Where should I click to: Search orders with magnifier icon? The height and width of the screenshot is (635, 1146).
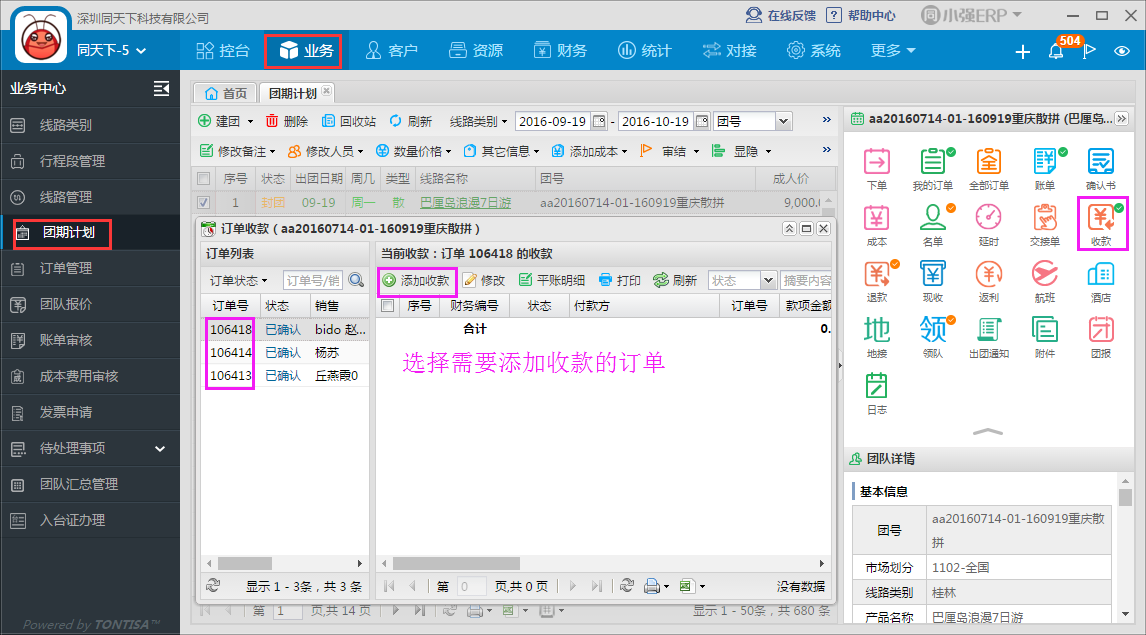pos(357,280)
